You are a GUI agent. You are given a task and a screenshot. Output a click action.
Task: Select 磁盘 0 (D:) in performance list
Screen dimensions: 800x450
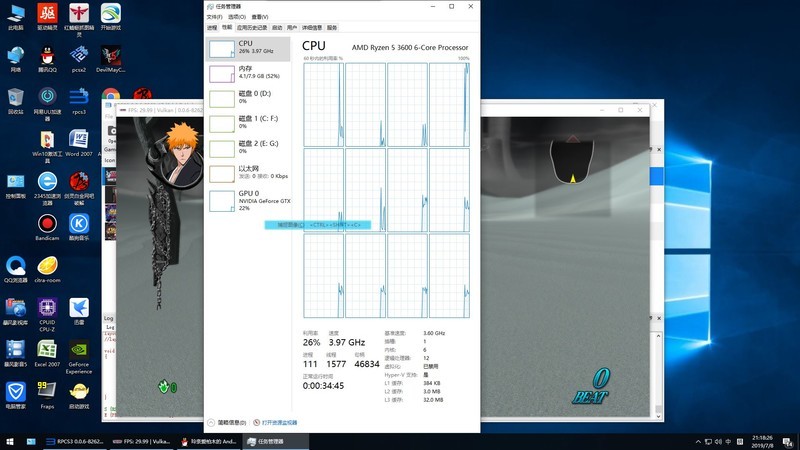(x=248, y=97)
